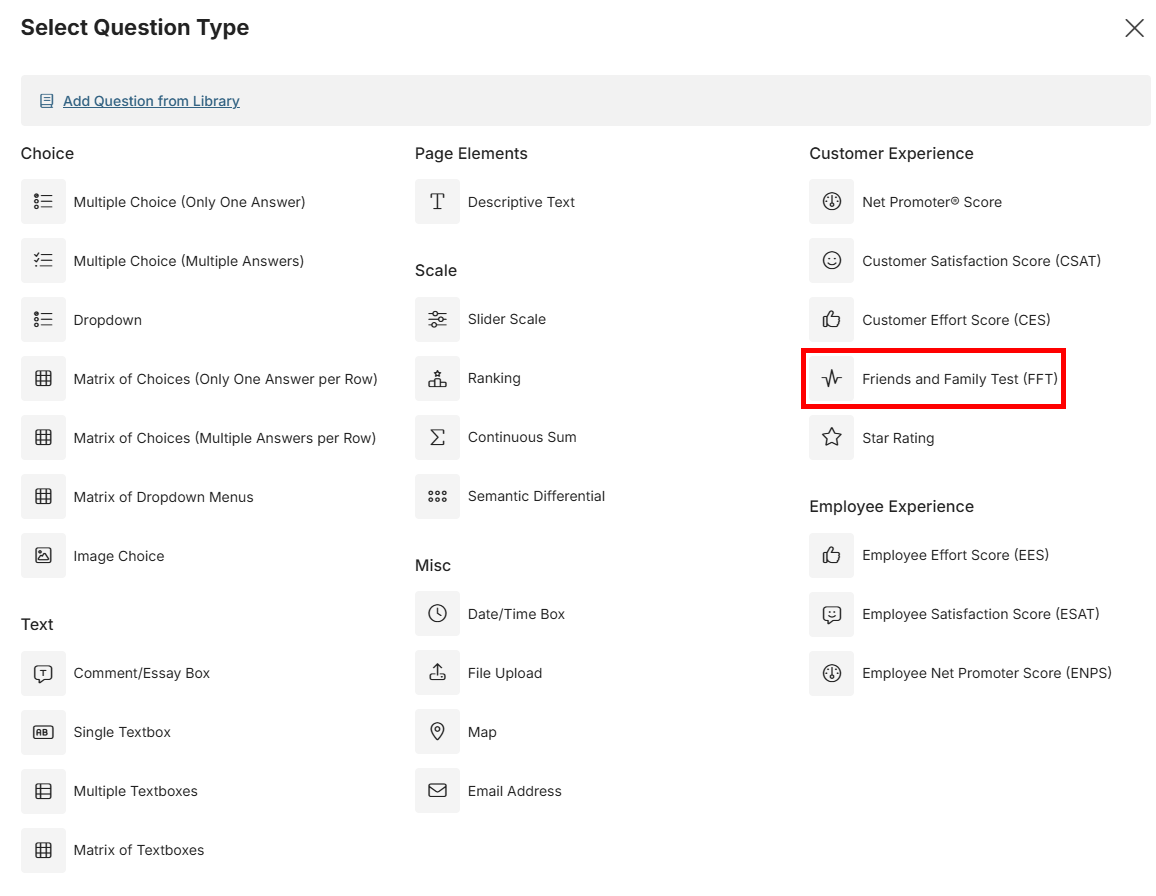Click the Employee Satisfaction Score (ESAT) label
Screen dimensions: 1156x896
click(981, 614)
